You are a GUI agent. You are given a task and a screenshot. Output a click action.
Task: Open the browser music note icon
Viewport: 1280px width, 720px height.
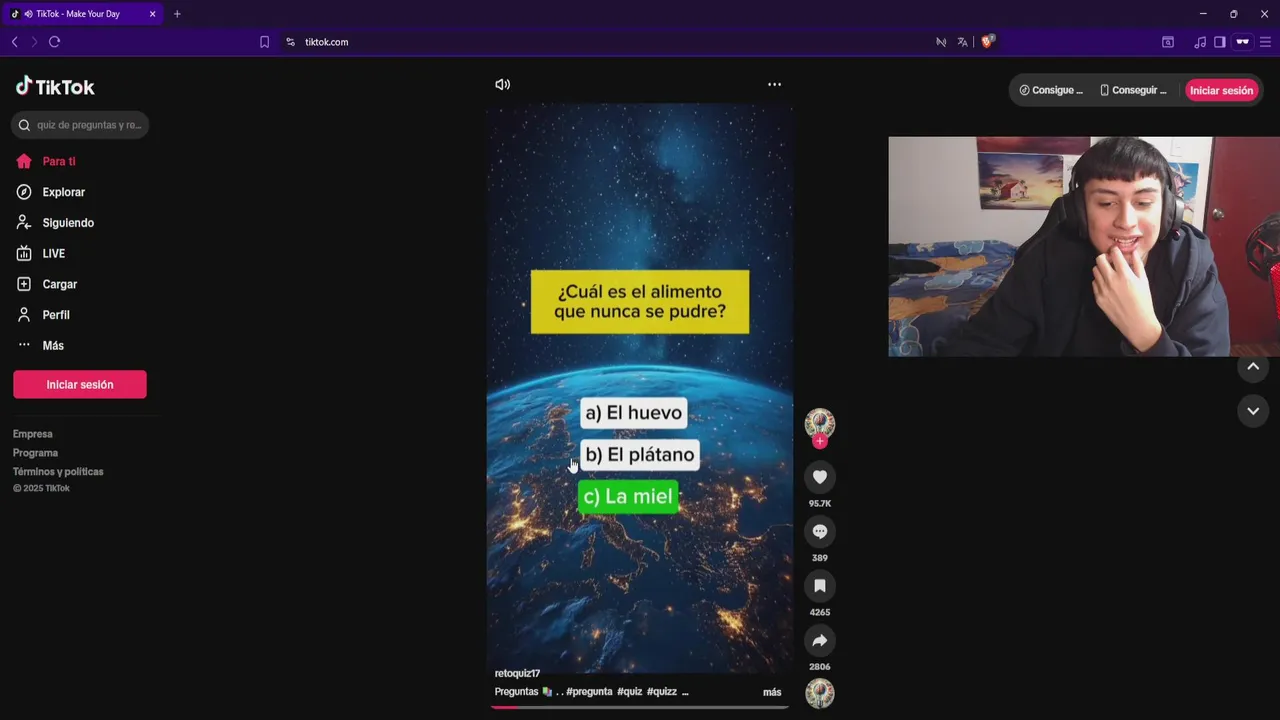click(1200, 42)
